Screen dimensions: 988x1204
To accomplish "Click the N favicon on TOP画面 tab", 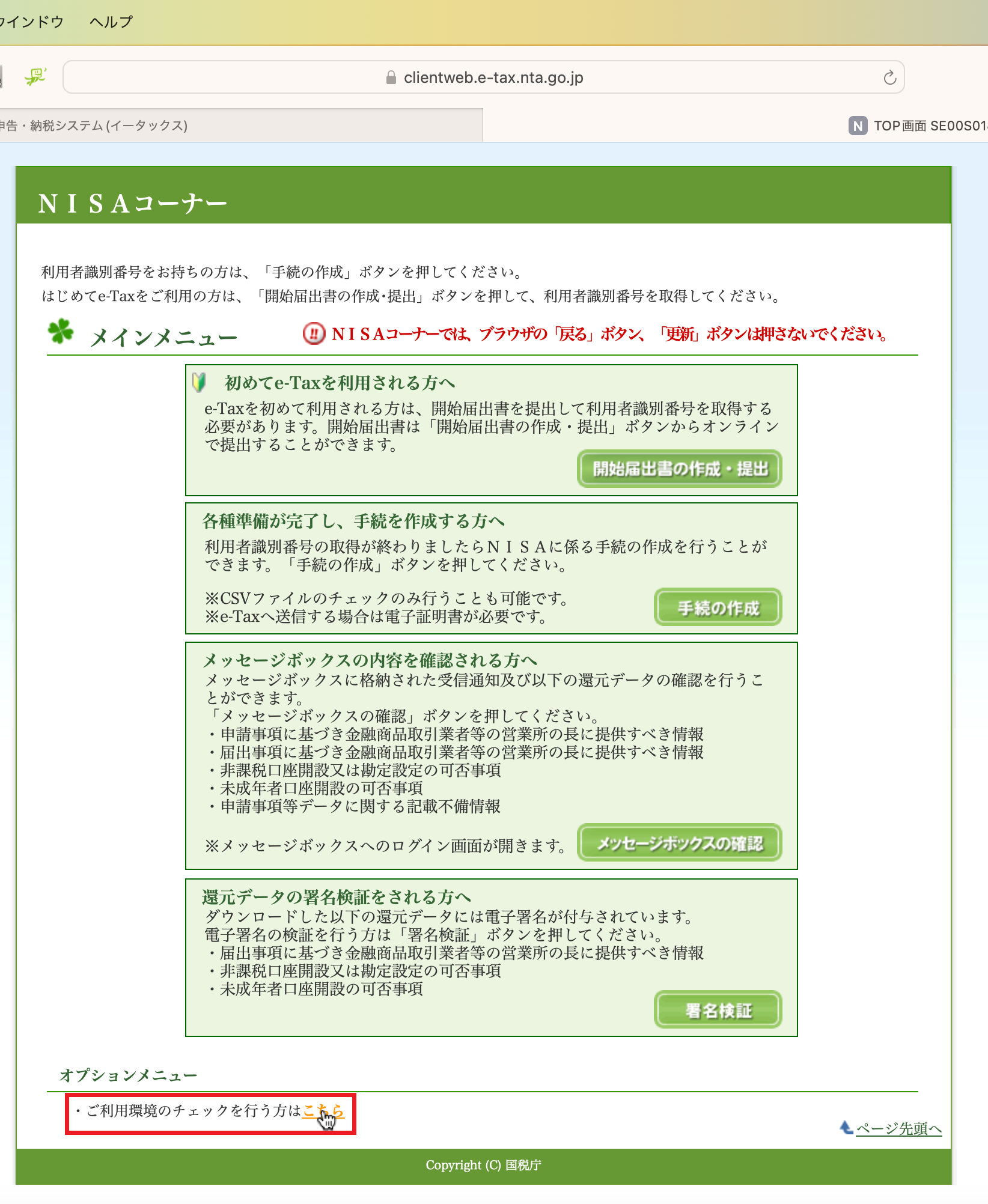I will point(858,126).
